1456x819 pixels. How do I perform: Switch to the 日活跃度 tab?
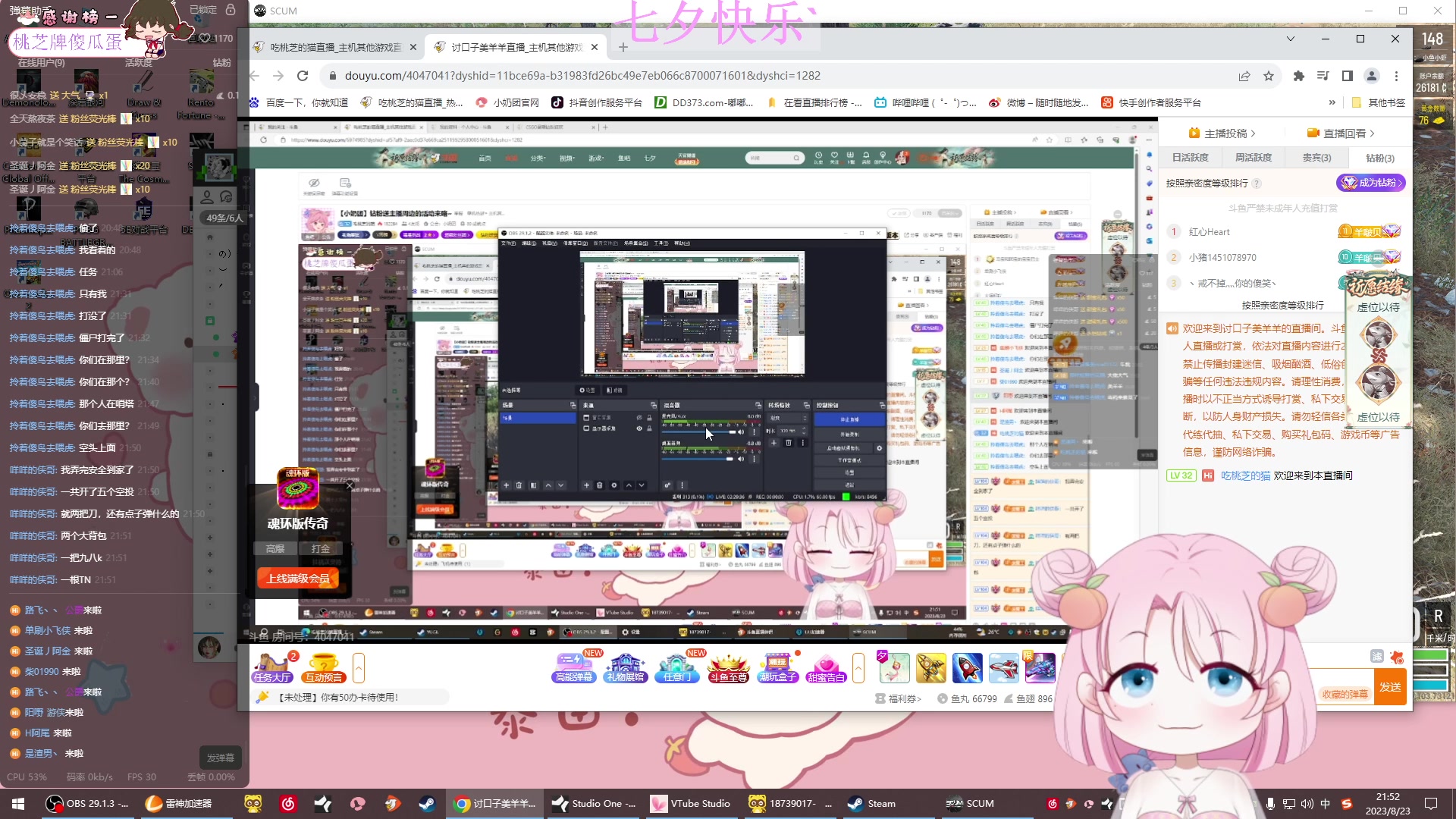click(x=1190, y=158)
